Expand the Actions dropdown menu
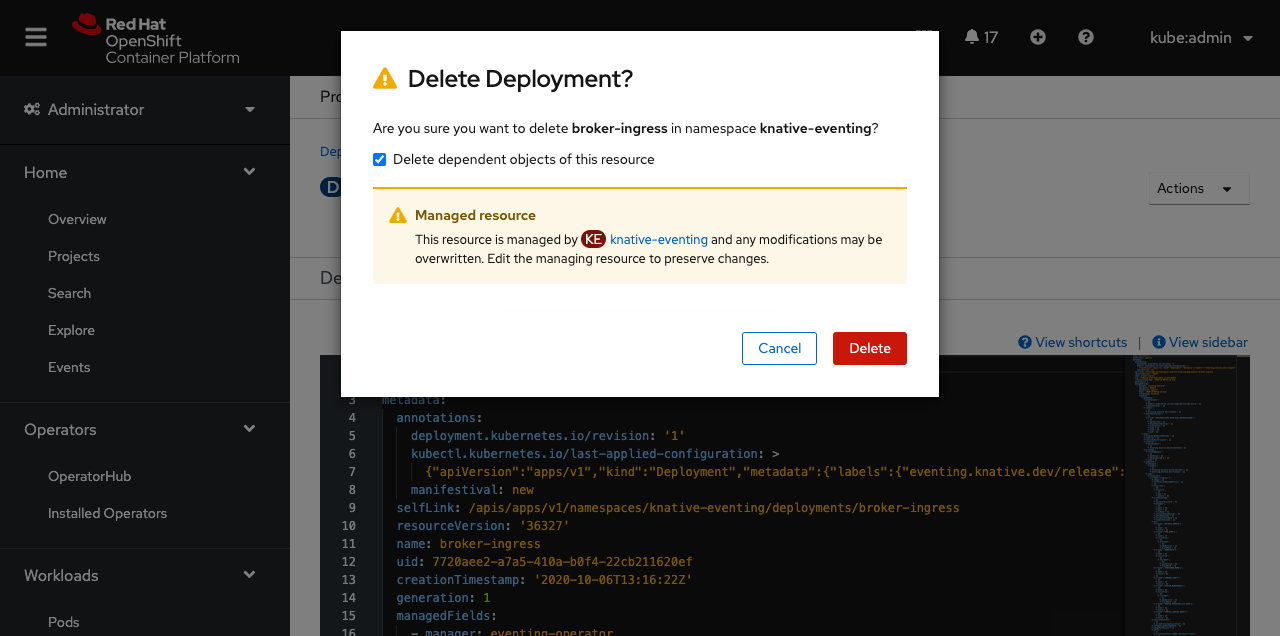Screen dimensions: 1280x636 click(1199, 189)
